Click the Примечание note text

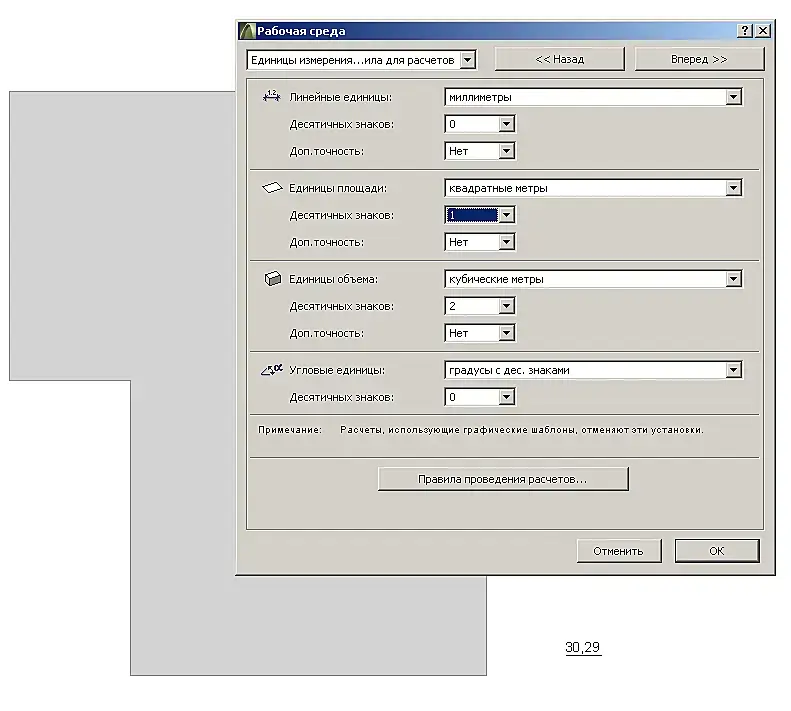(481, 430)
